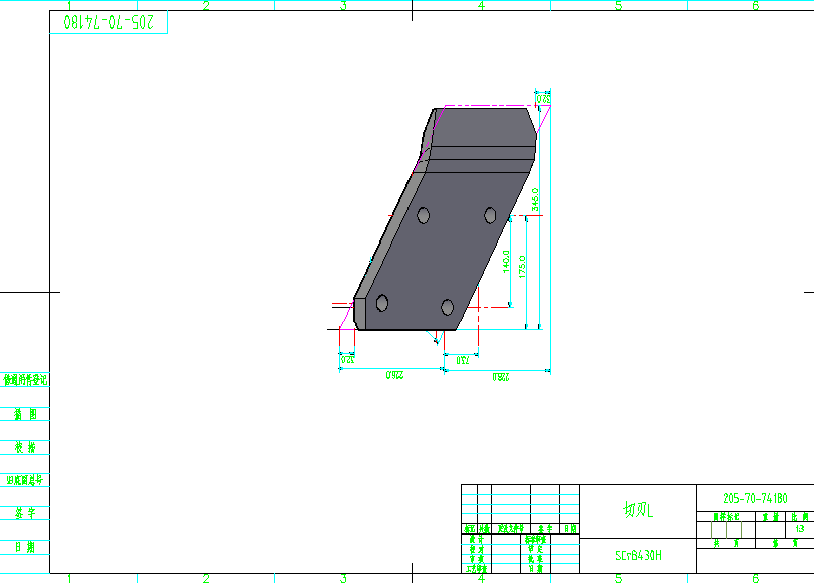Screen dimensions: 824x583
Task: Select the material text SCrB430H
Action: pyautogui.click(x=638, y=554)
